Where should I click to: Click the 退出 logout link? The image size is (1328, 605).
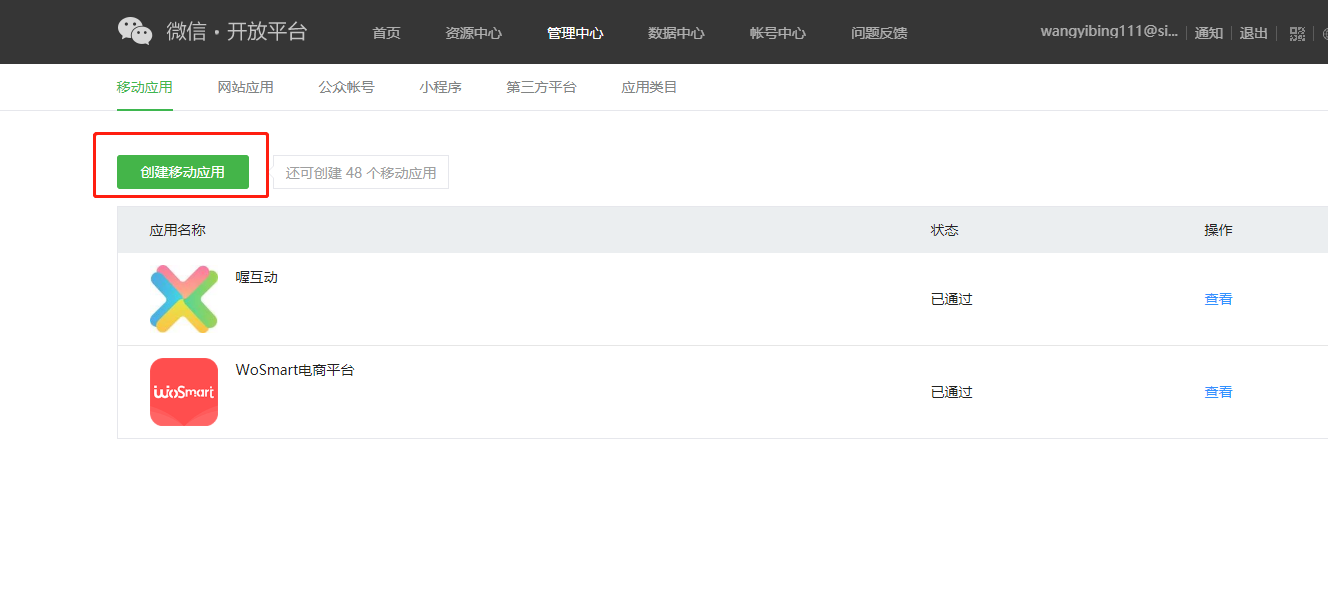click(x=1254, y=33)
